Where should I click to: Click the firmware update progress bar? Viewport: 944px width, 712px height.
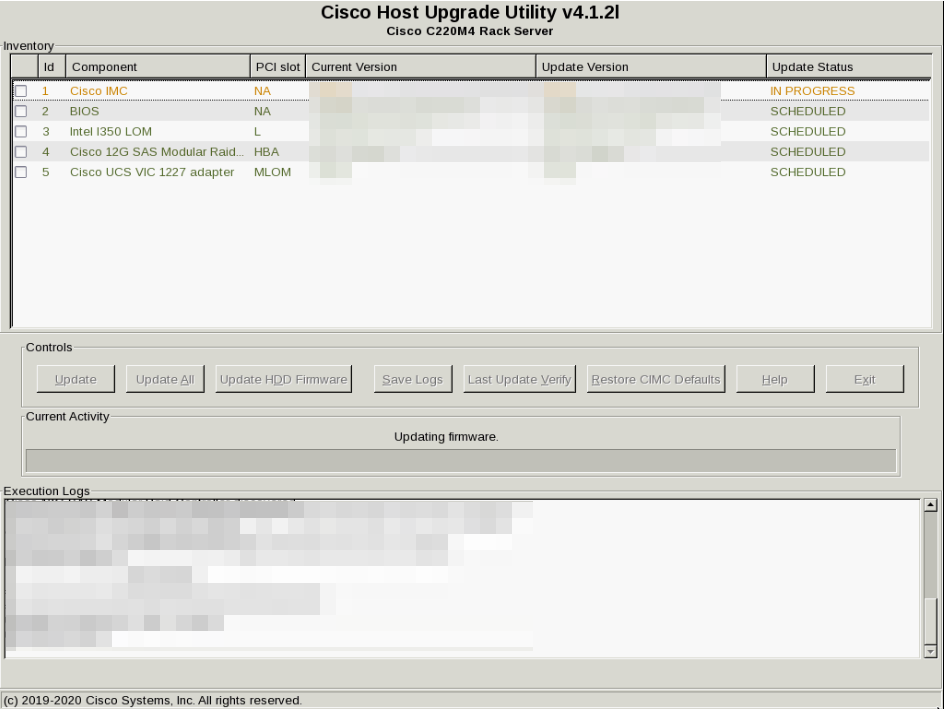[461, 461]
